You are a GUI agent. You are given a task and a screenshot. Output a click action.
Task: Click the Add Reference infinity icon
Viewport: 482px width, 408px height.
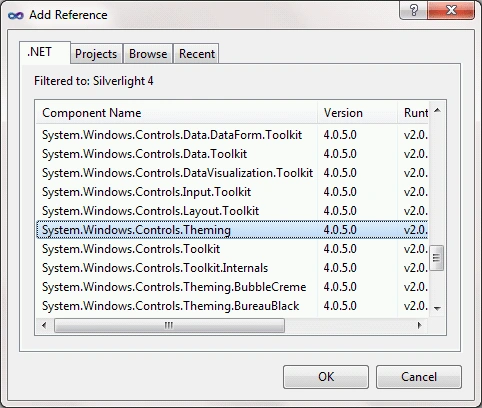[x=16, y=16]
